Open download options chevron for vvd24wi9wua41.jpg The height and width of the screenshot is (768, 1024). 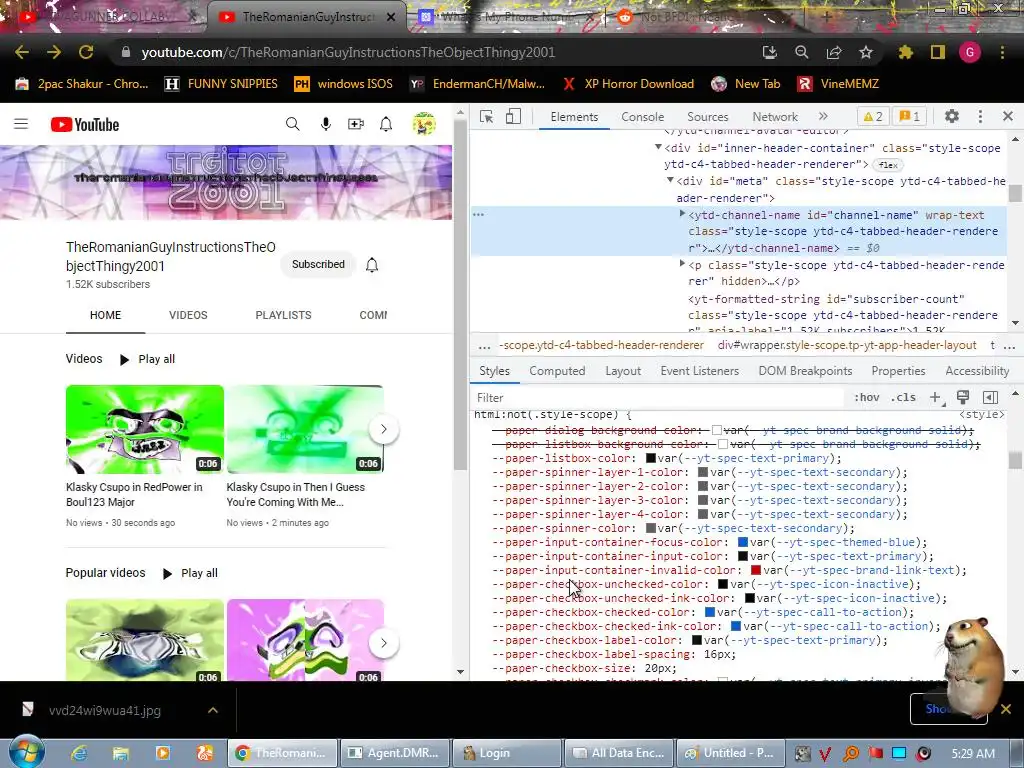(213, 710)
